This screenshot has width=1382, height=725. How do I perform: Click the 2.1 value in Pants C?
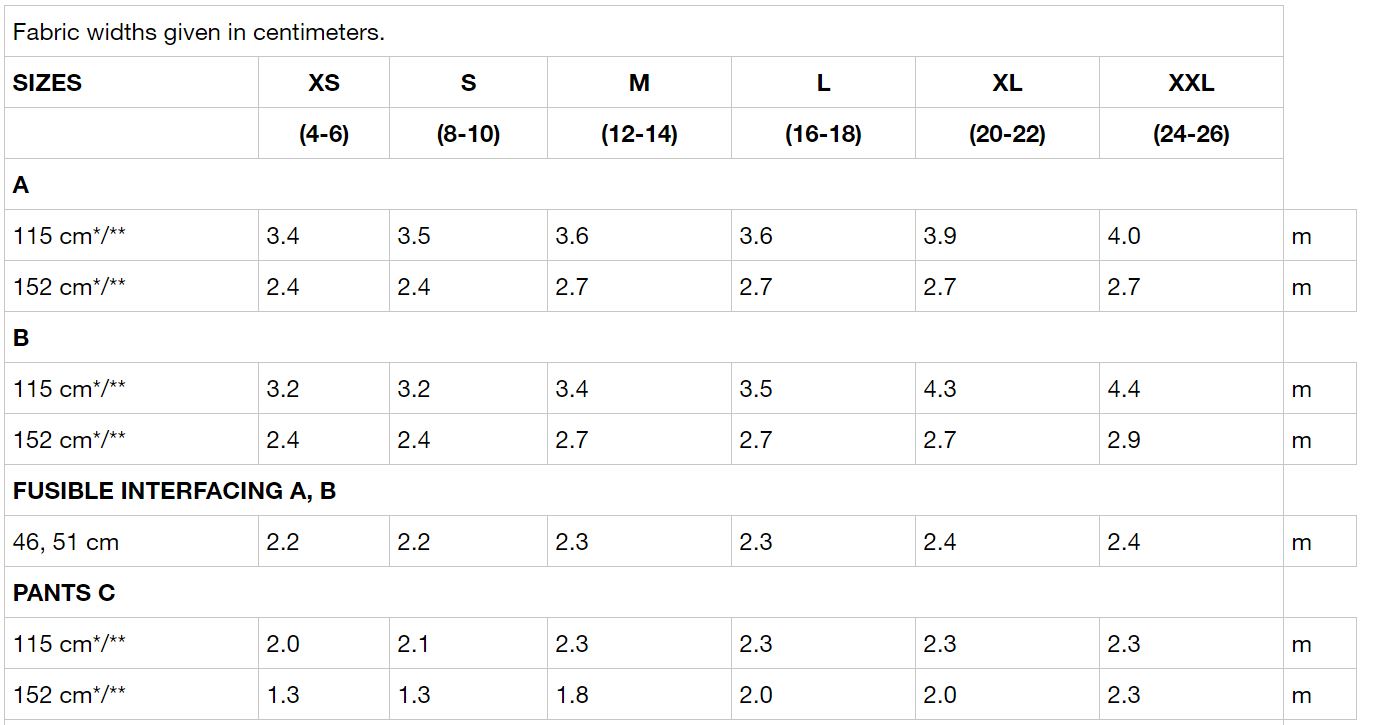[413, 644]
